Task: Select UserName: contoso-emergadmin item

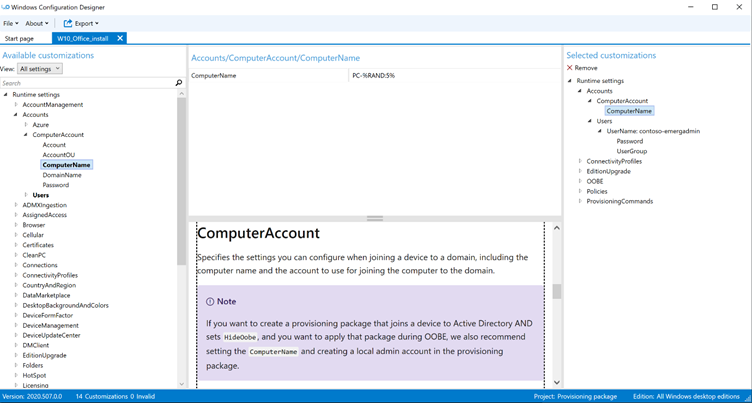Action: click(x=653, y=131)
